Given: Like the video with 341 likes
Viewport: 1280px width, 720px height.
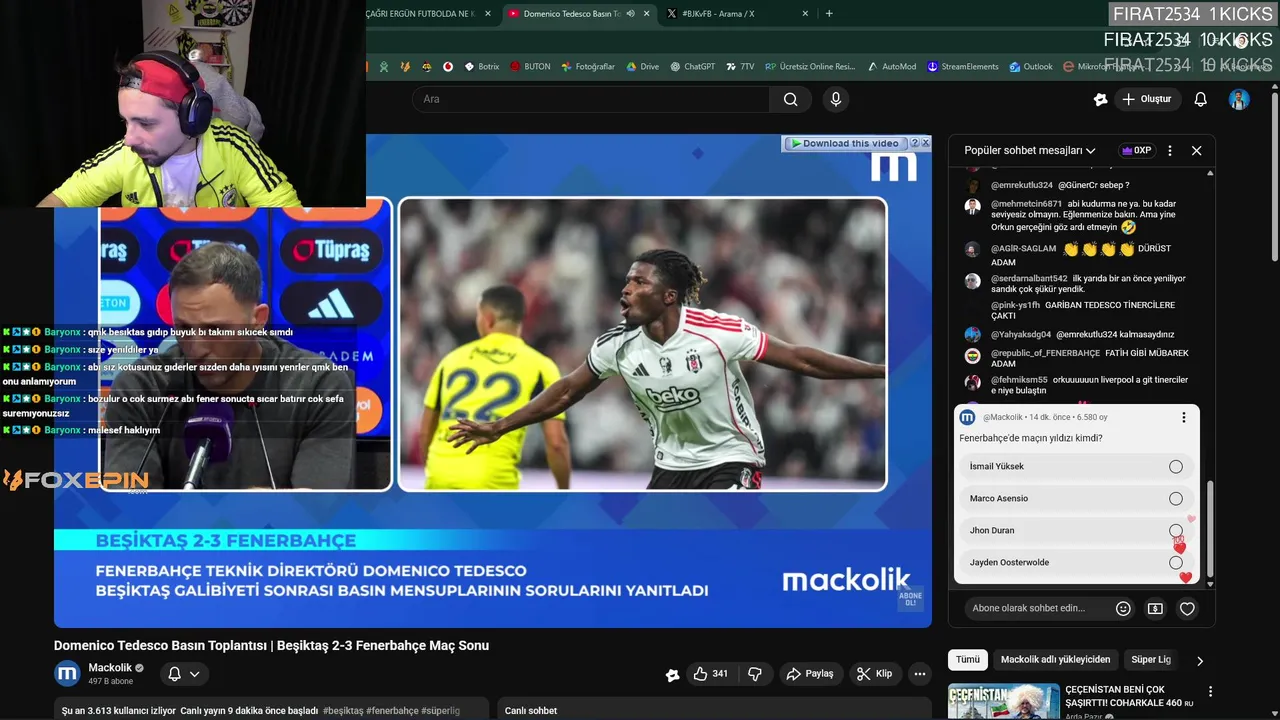Looking at the screenshot, I should click(x=711, y=674).
